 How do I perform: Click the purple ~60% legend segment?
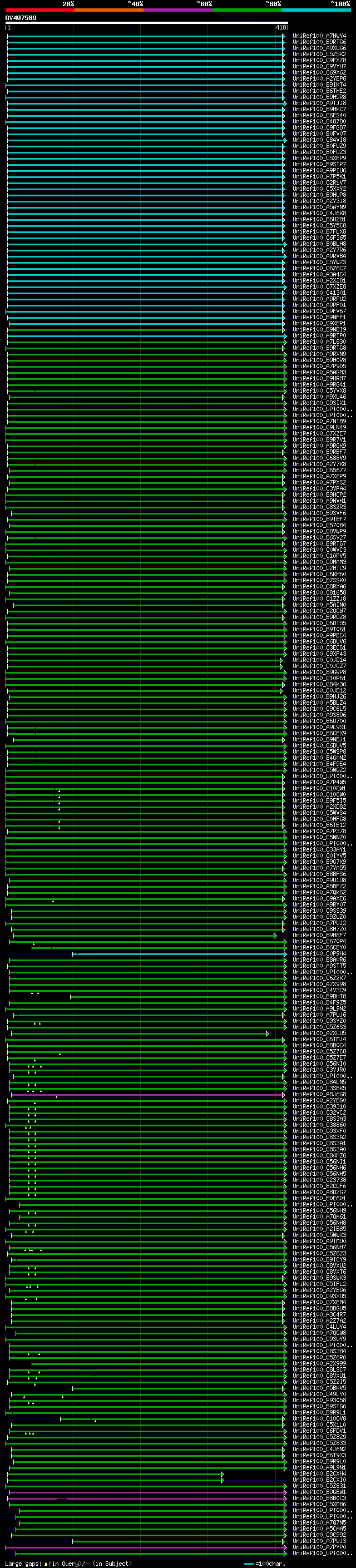point(177,10)
